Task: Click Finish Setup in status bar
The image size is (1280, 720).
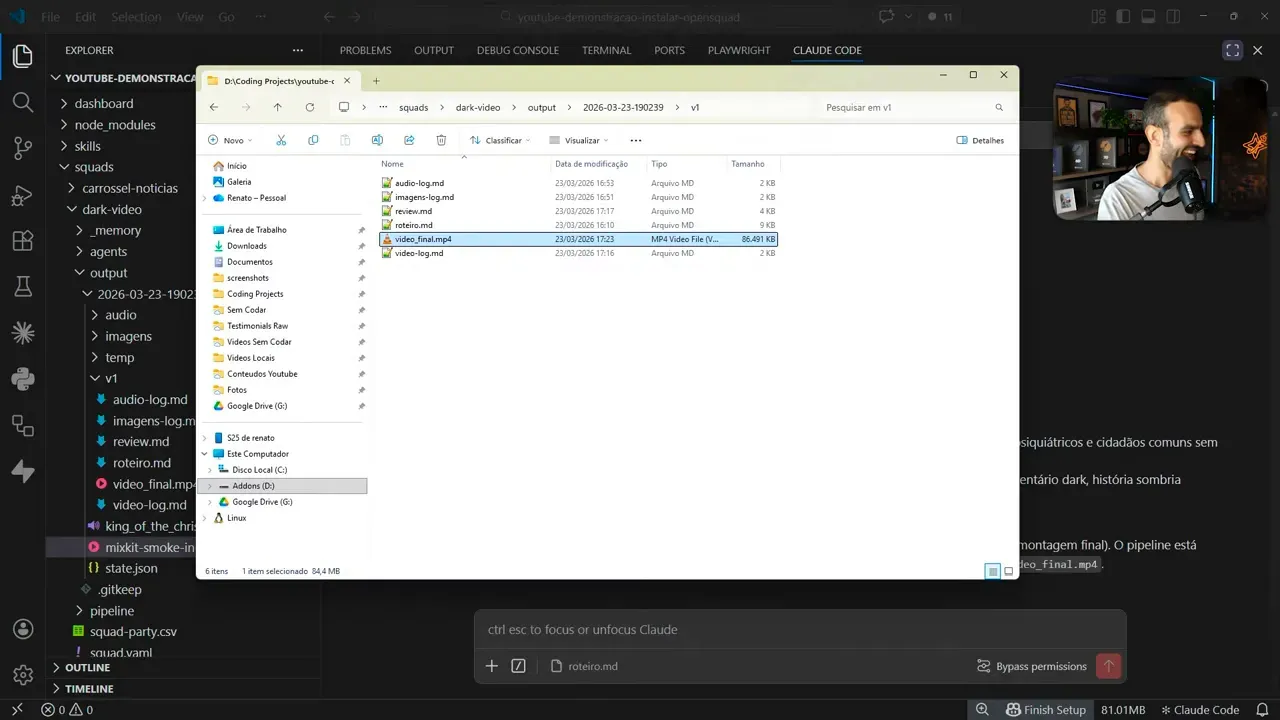Action: coord(1045,710)
